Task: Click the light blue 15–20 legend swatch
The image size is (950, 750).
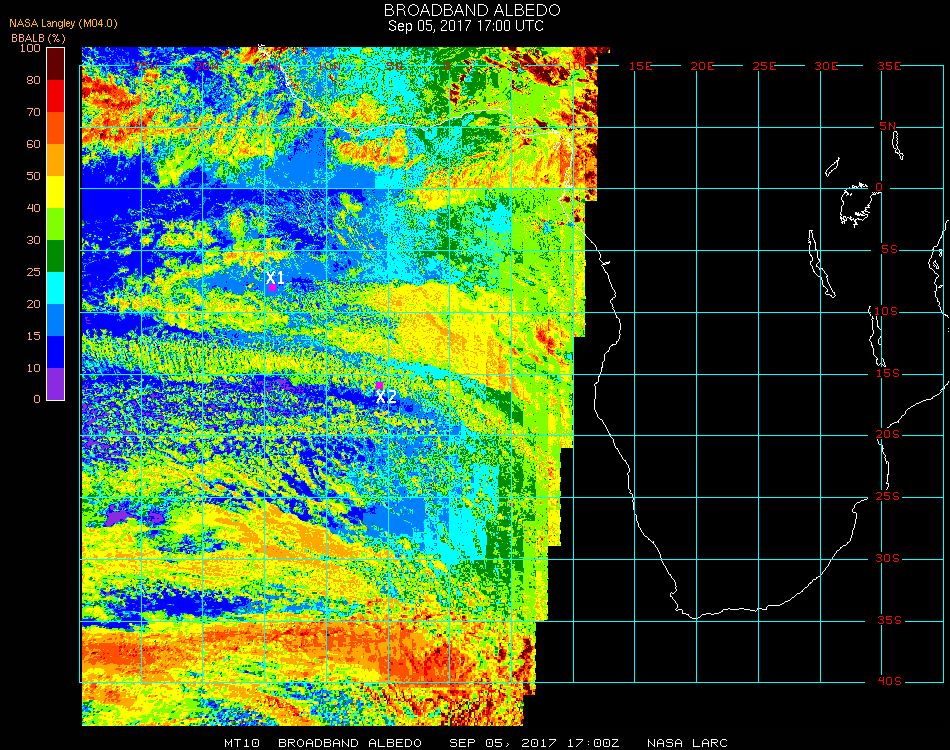Action: click(56, 320)
